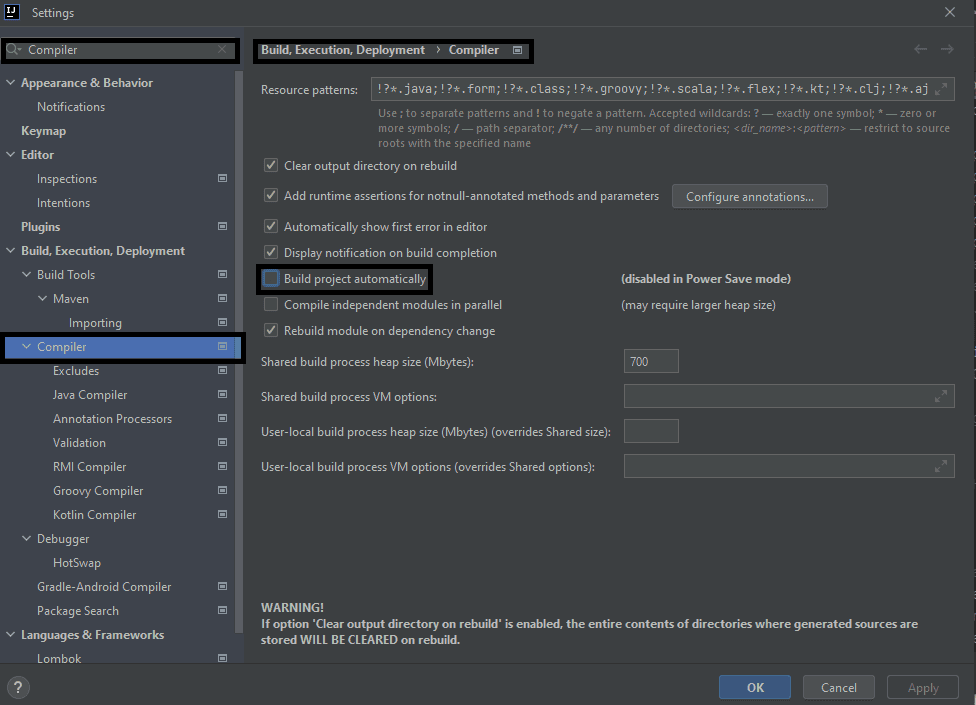Click Shared build process VM options field

[x=789, y=396]
